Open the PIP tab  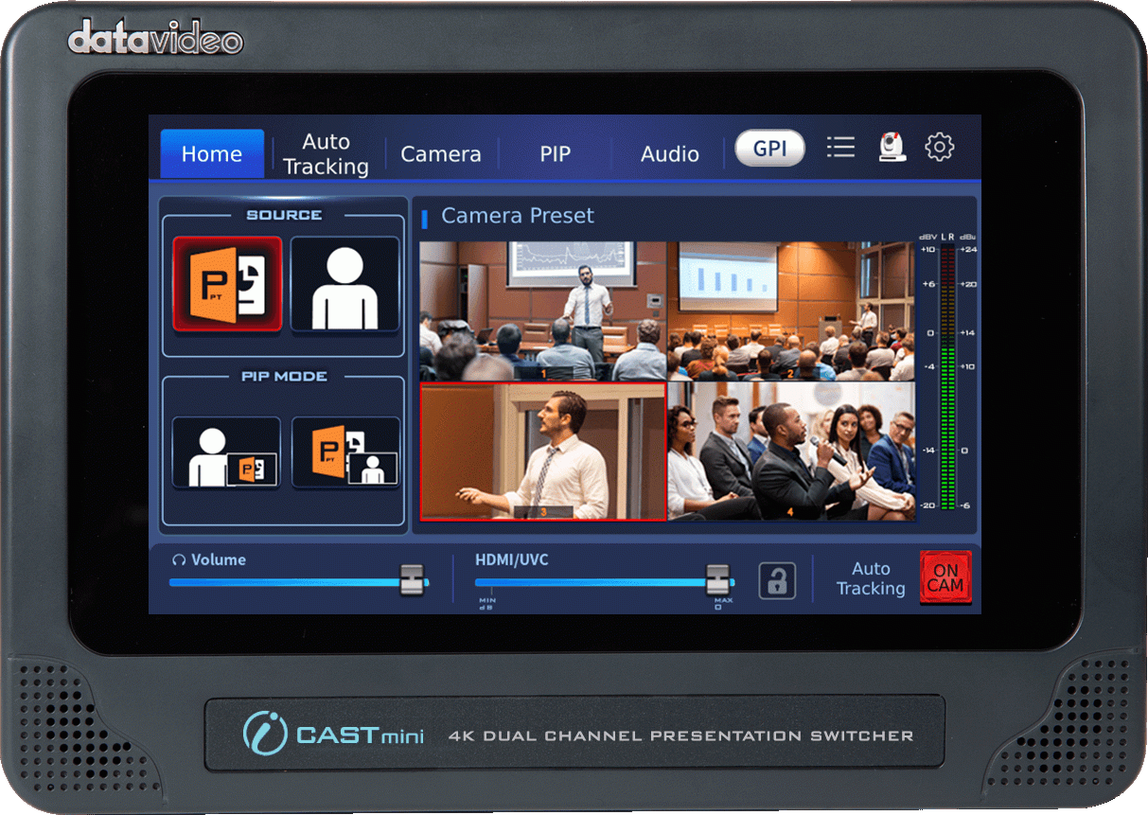555,154
